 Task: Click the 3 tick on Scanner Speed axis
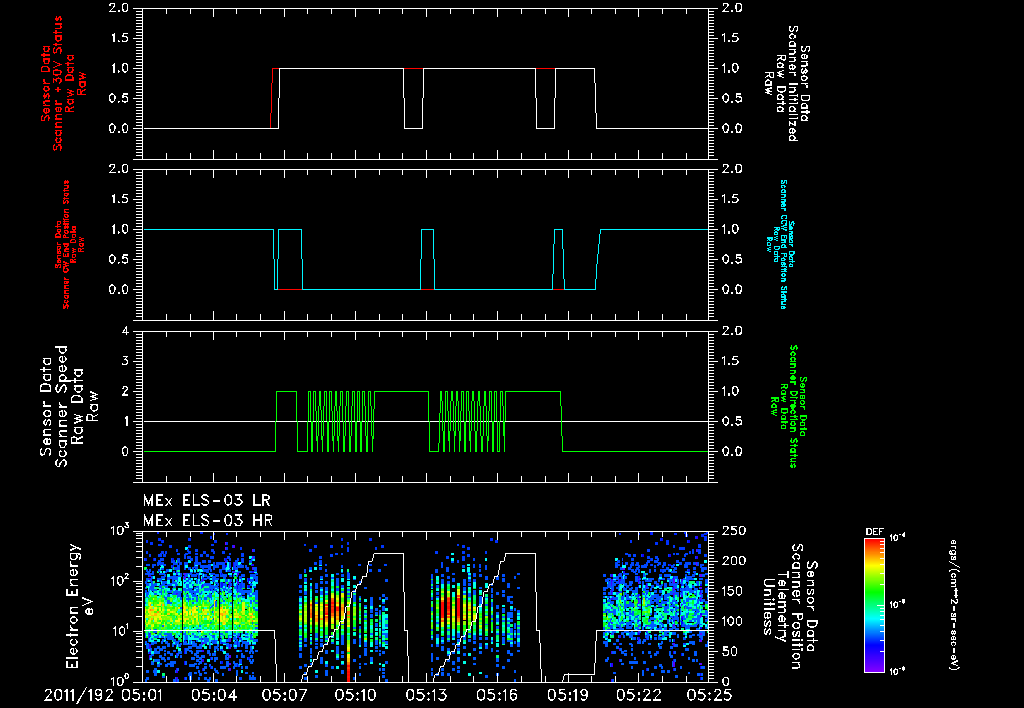point(125,361)
